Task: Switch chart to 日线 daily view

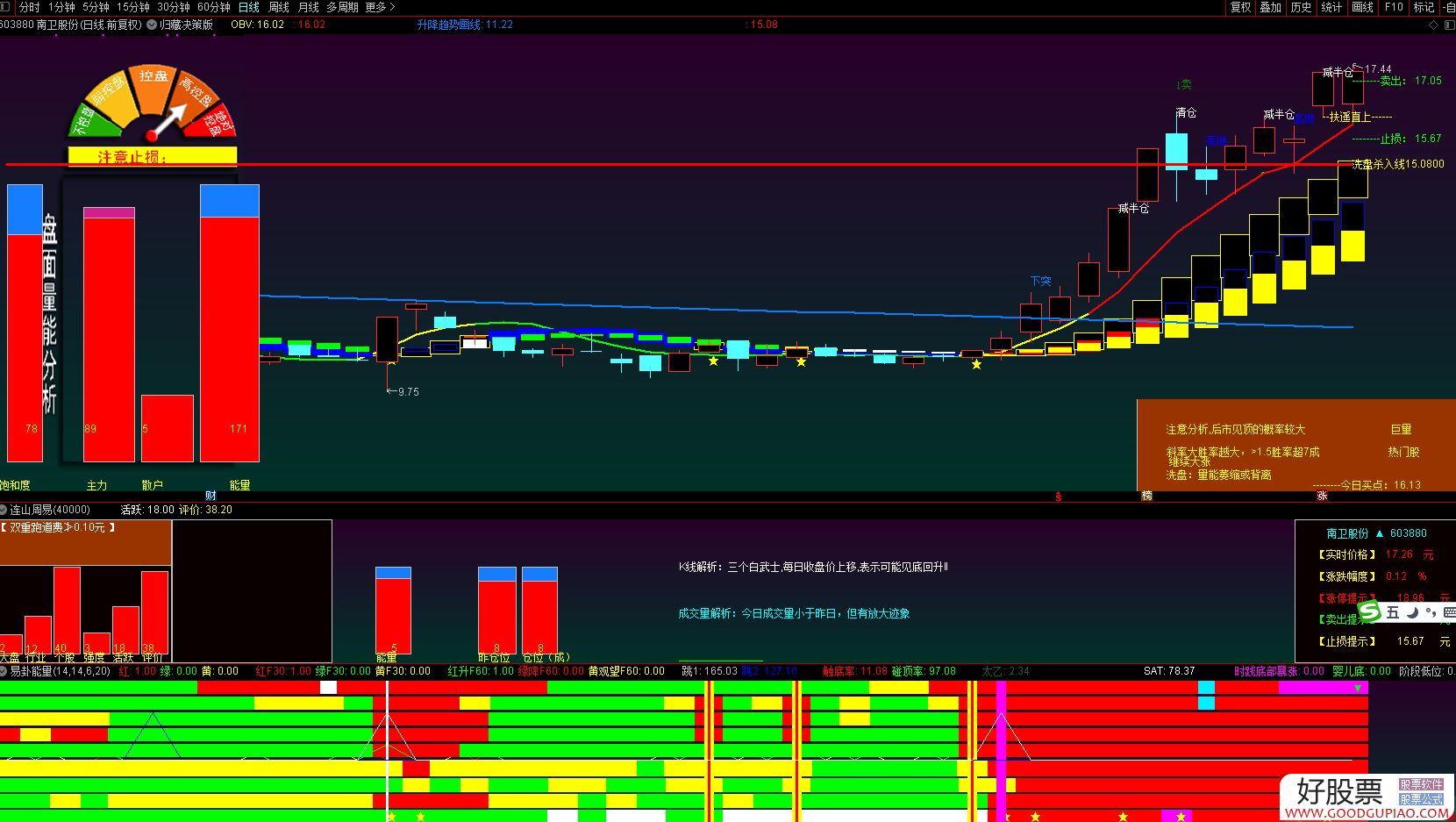Action: point(249,7)
